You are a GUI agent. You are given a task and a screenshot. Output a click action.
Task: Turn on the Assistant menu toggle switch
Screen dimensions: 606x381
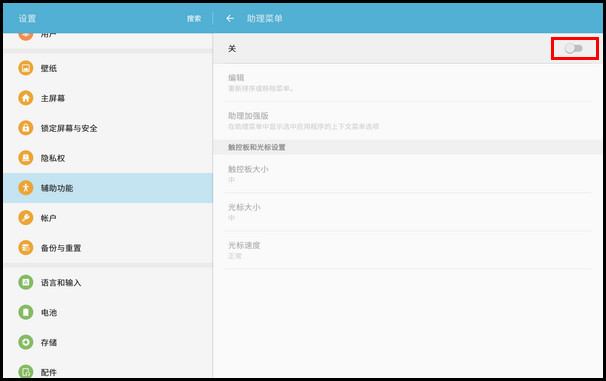(574, 48)
